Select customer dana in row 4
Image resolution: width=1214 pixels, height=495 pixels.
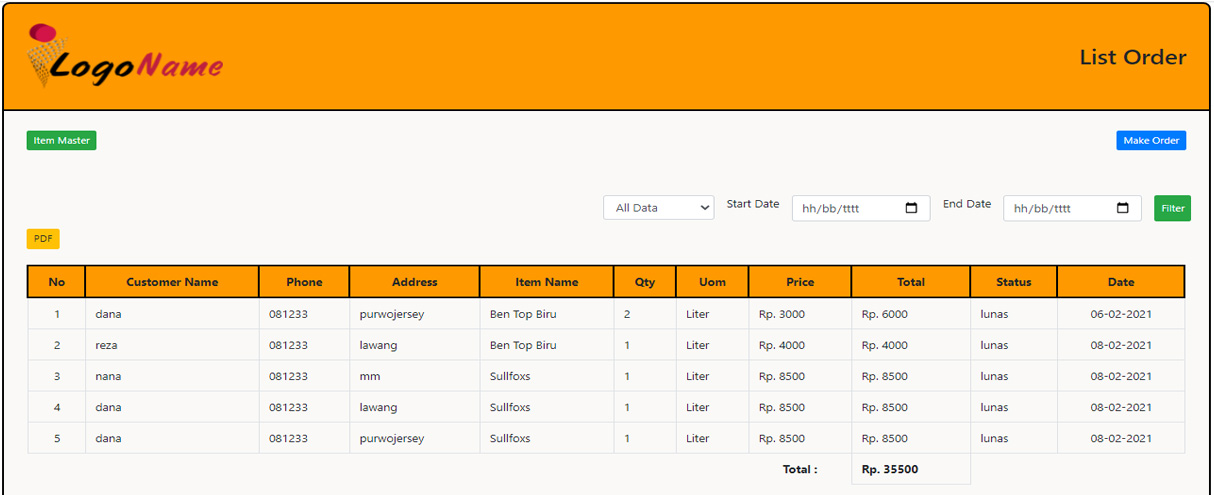[108, 407]
